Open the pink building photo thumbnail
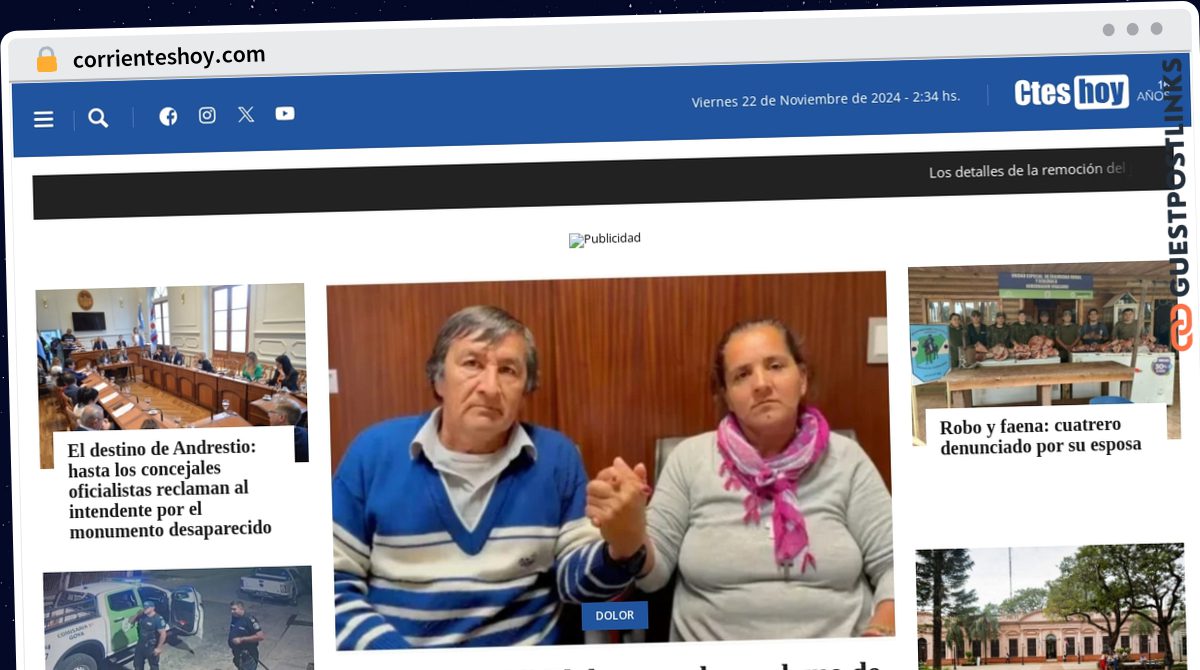1200x670 pixels. click(1051, 607)
